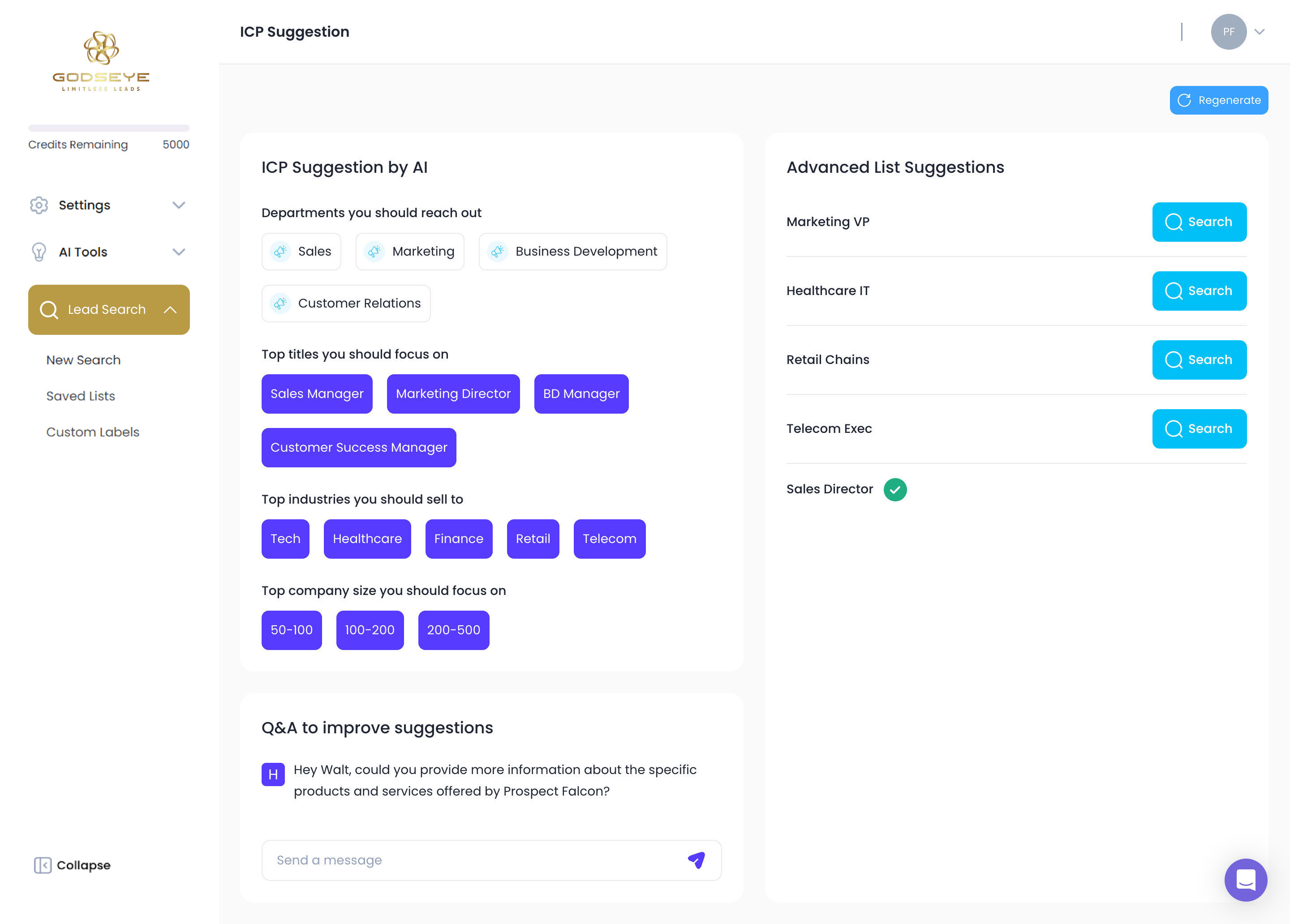Expand the AI Tools chevron
The width and height of the screenshot is (1290, 924).
point(179,252)
